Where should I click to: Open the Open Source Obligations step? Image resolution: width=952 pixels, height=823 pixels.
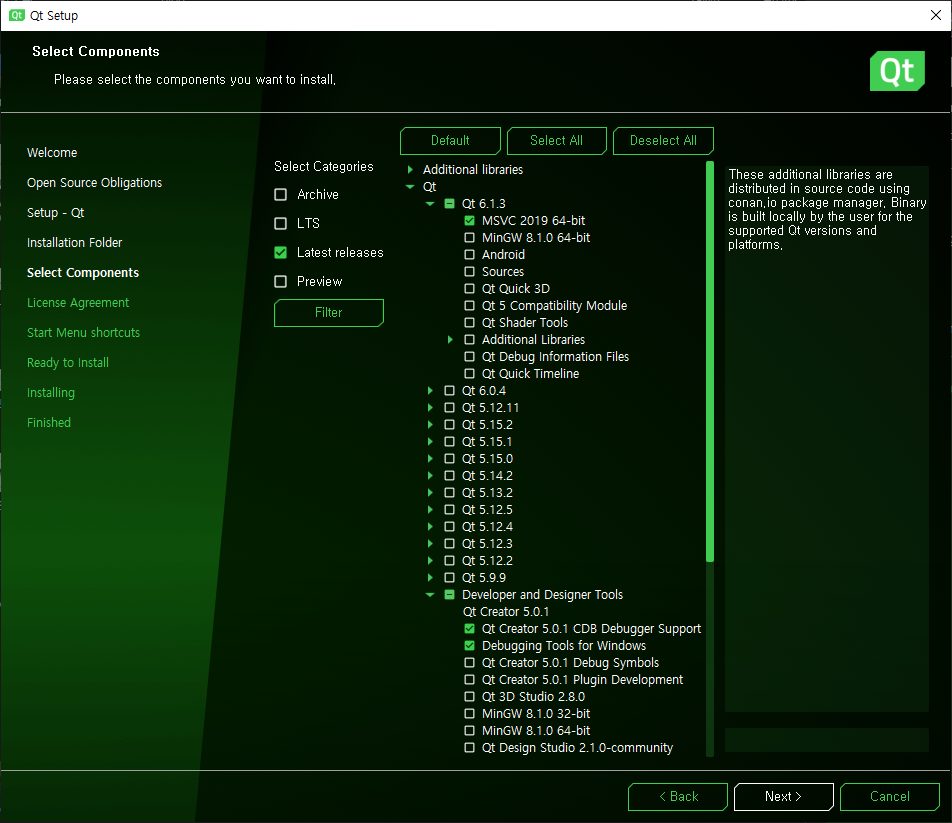(94, 183)
